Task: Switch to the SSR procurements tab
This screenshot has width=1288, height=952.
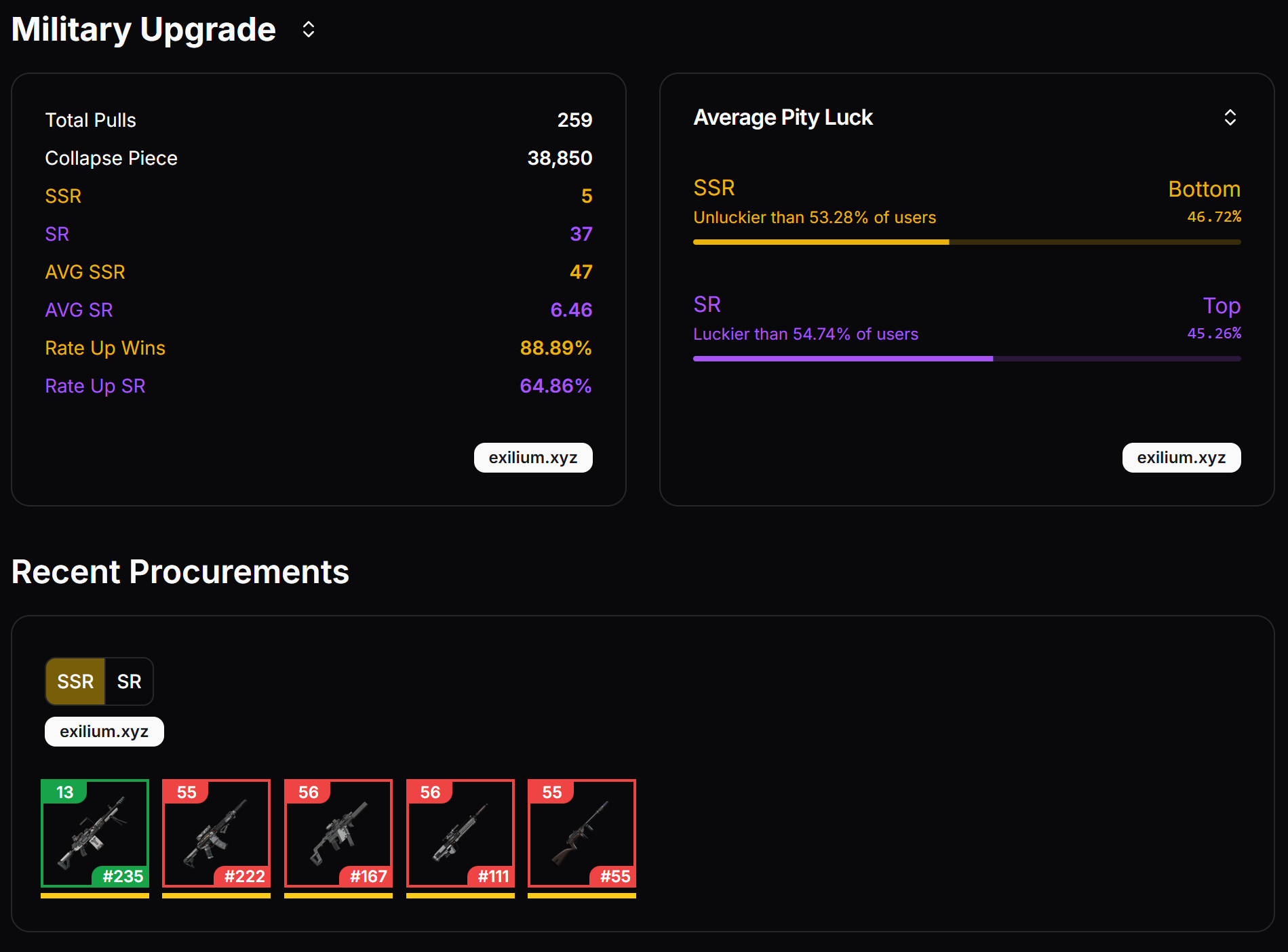Action: pos(75,681)
